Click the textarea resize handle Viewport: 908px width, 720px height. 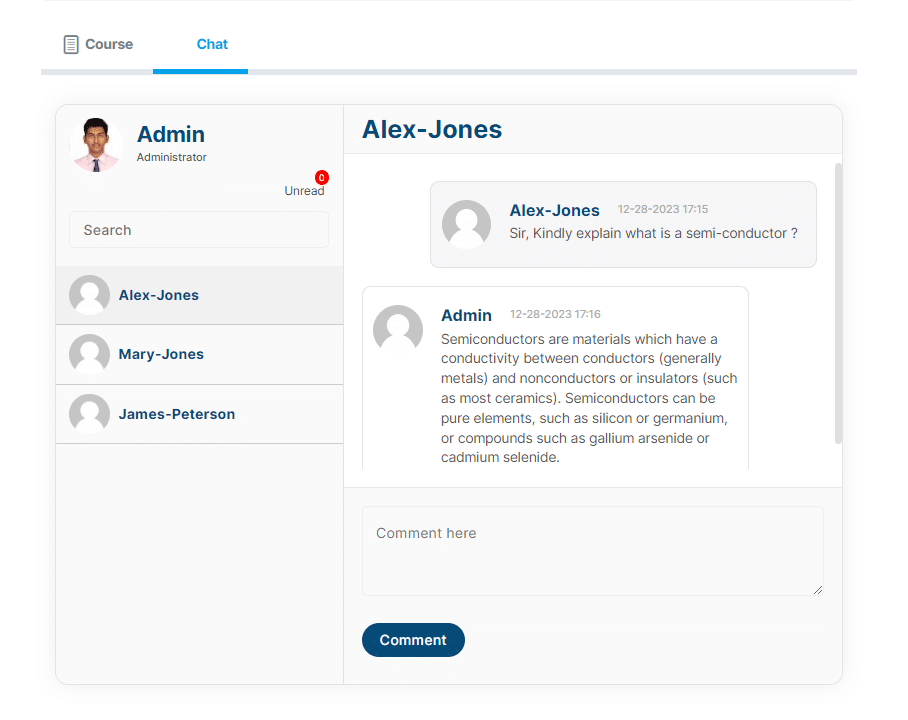tap(817, 590)
